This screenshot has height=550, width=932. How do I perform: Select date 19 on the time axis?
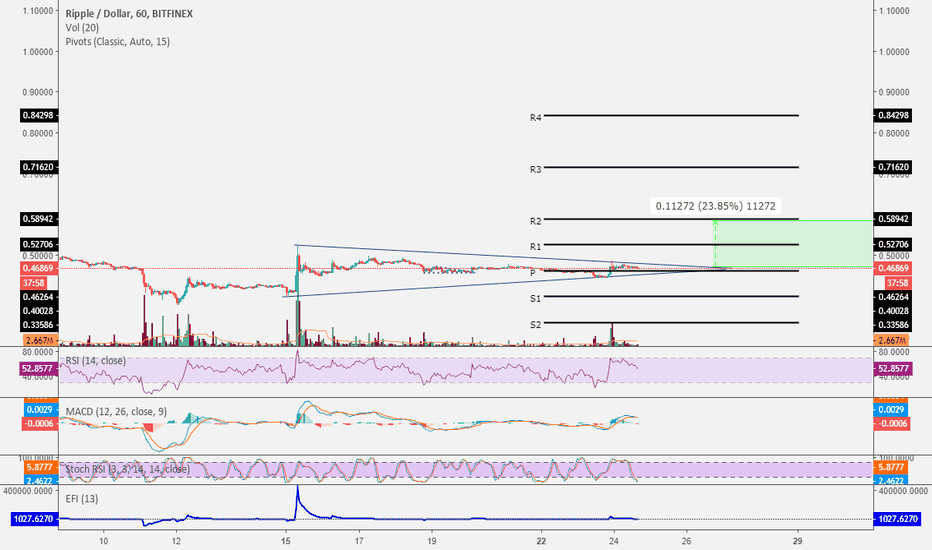[x=432, y=541]
